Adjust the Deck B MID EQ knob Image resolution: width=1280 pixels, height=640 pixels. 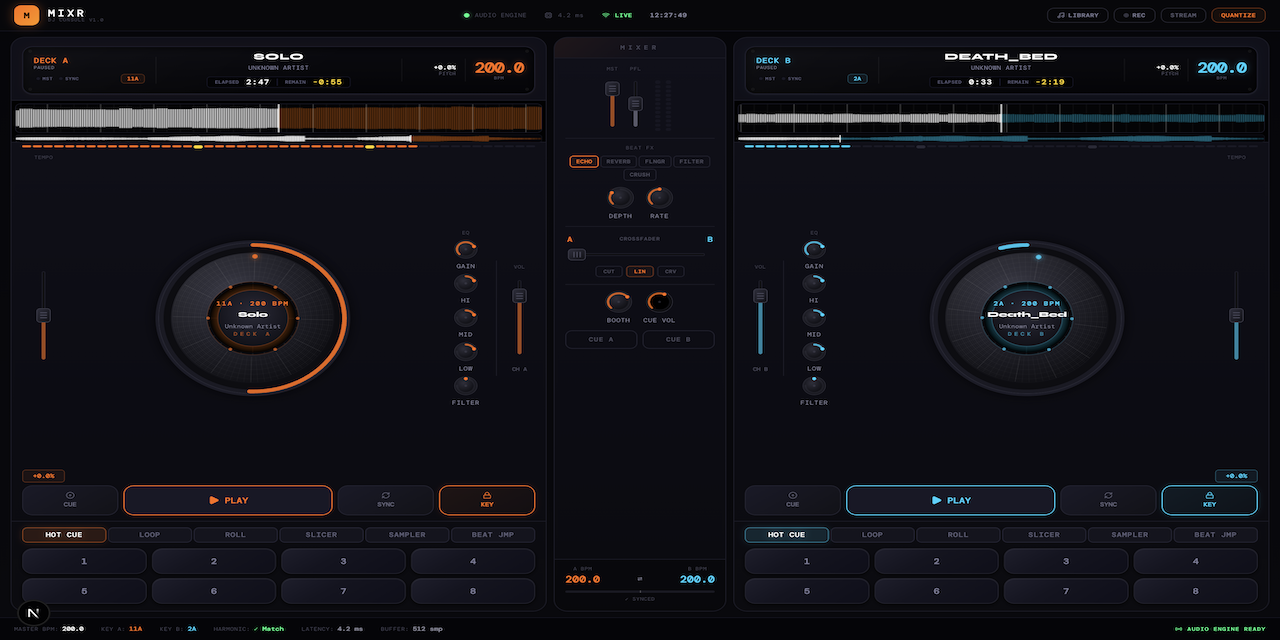pyautogui.click(x=814, y=317)
